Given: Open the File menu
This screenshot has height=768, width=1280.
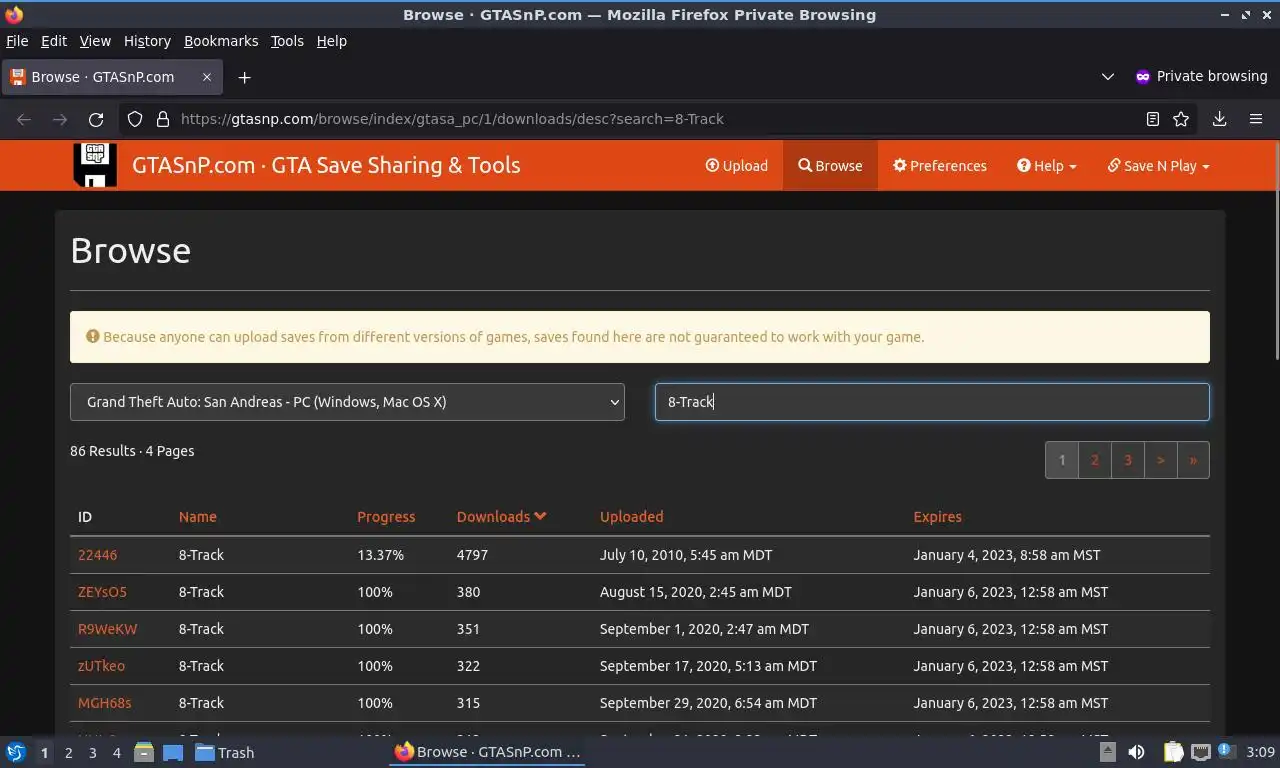Looking at the screenshot, I should (x=17, y=41).
